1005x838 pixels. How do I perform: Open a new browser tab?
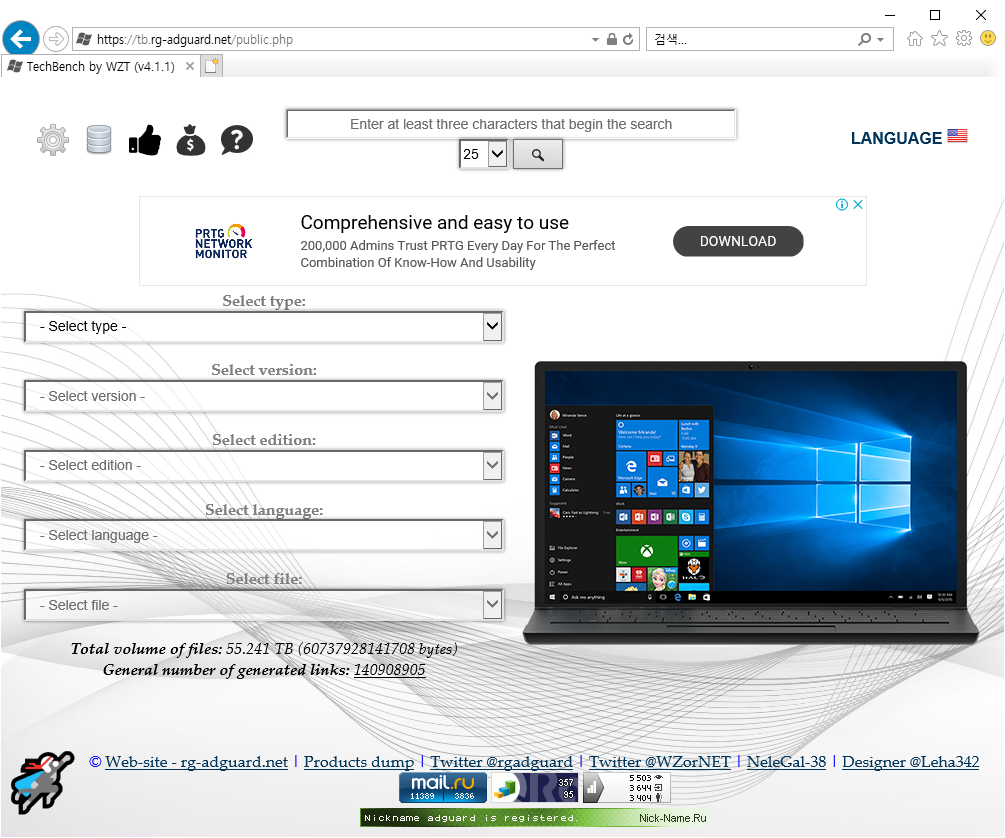pyautogui.click(x=212, y=65)
